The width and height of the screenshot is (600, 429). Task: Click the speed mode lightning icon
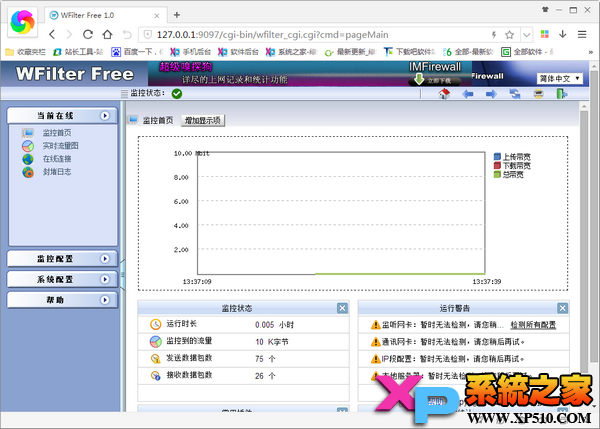(x=494, y=35)
